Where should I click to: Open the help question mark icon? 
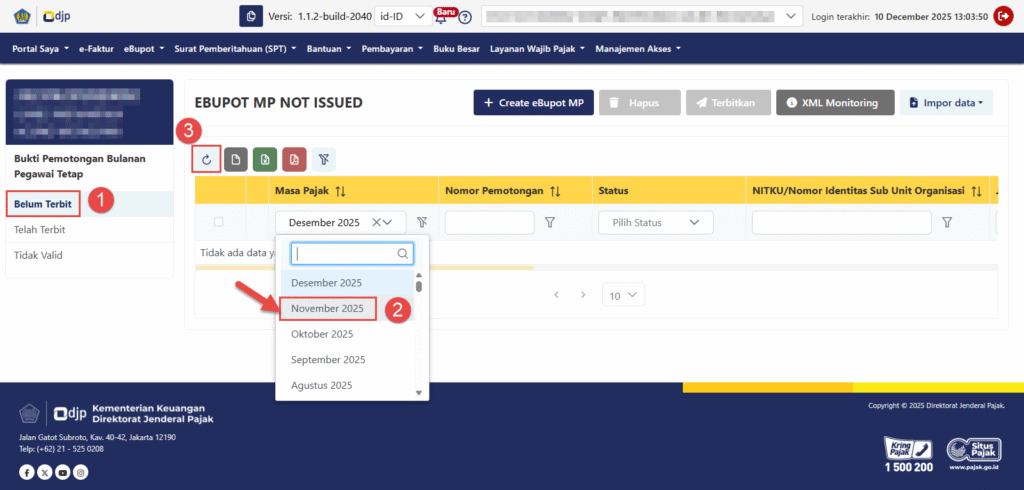[x=465, y=17]
